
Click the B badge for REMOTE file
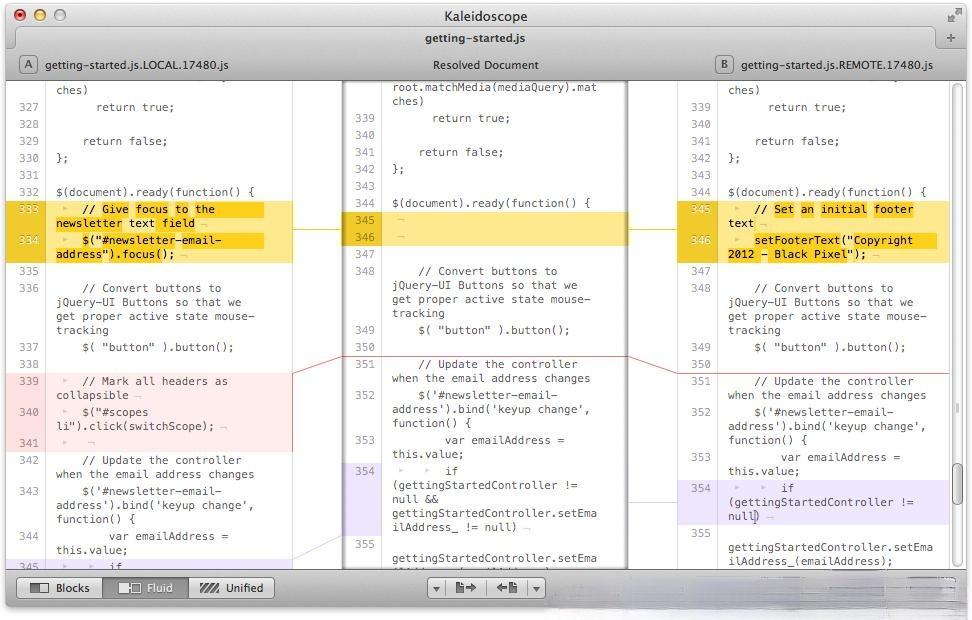click(724, 64)
